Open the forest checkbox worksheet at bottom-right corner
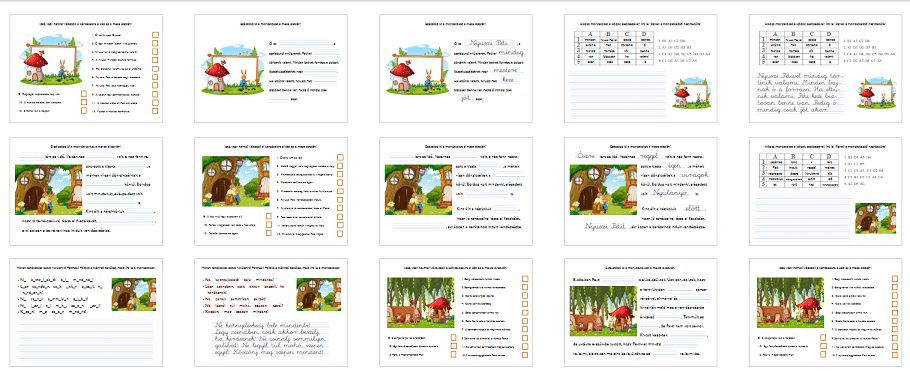The height and width of the screenshot is (376, 910). tap(826, 313)
